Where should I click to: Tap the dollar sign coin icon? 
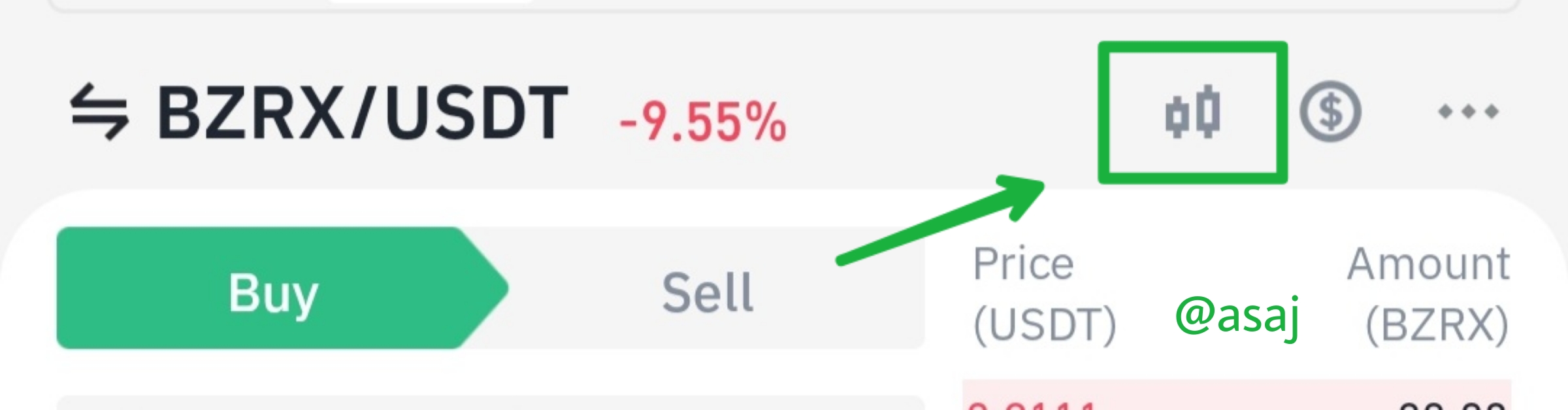point(1330,112)
